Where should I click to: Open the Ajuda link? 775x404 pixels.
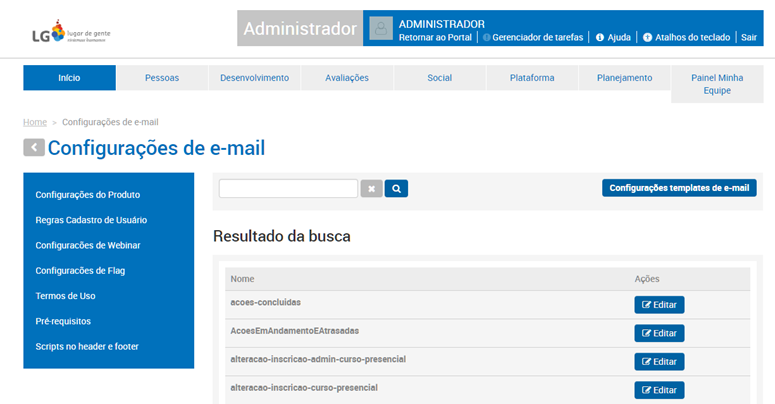coord(619,38)
